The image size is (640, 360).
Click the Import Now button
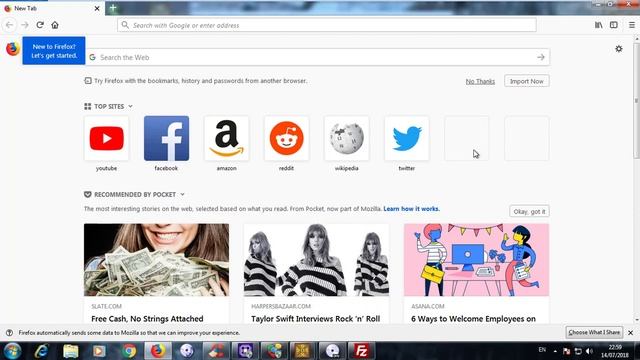click(x=527, y=81)
